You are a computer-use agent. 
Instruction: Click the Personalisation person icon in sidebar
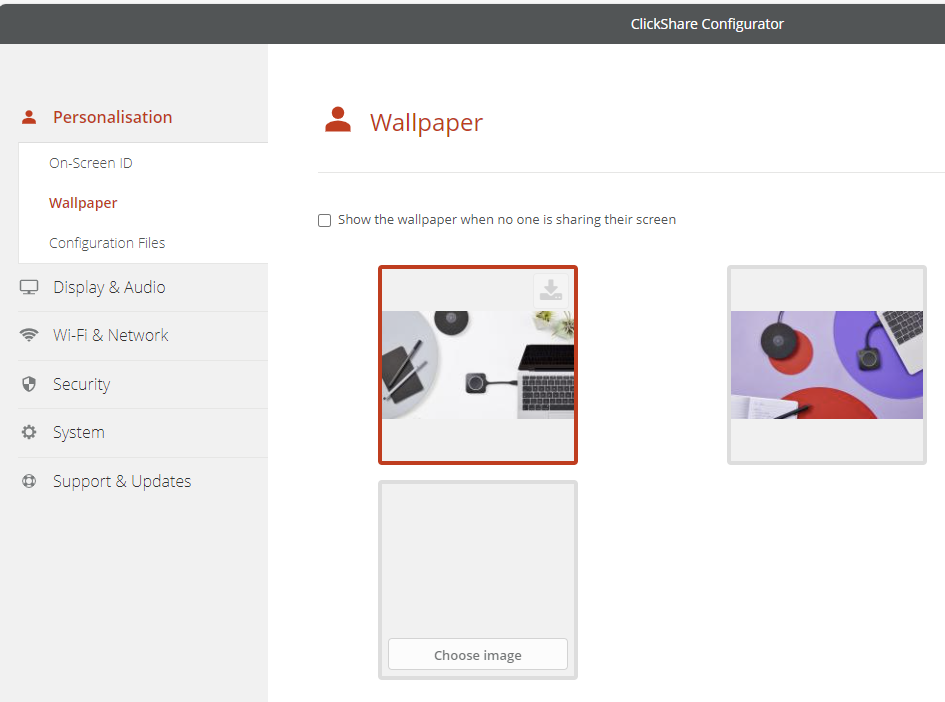29,117
